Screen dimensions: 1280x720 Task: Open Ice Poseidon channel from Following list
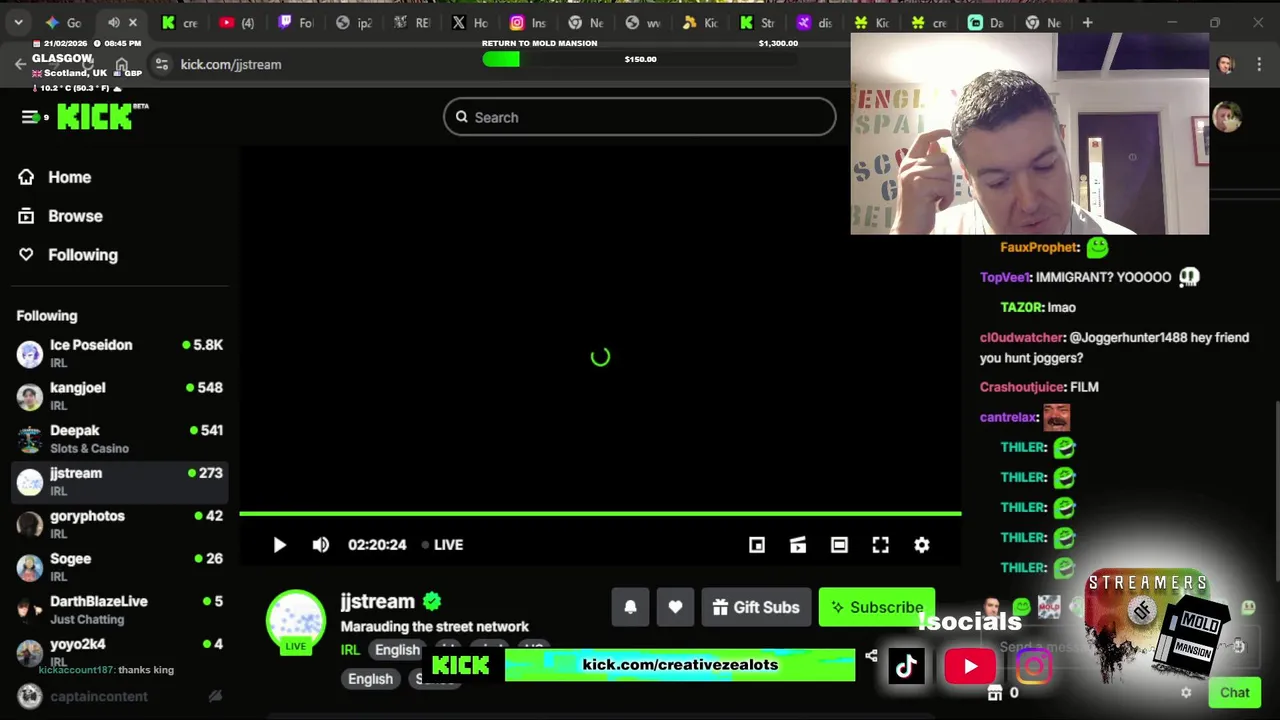click(119, 353)
